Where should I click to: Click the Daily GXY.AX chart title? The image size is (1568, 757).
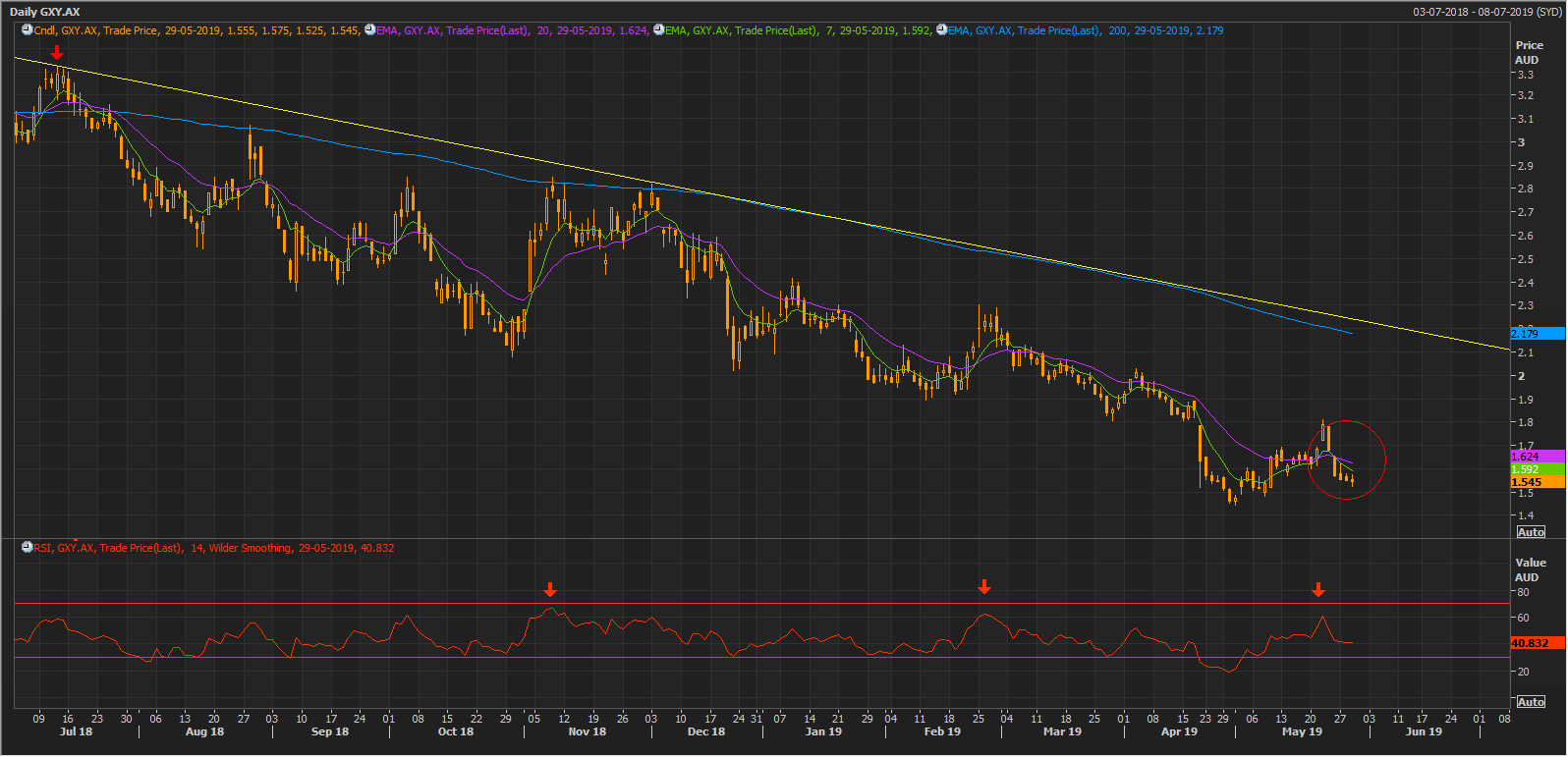coord(45,12)
